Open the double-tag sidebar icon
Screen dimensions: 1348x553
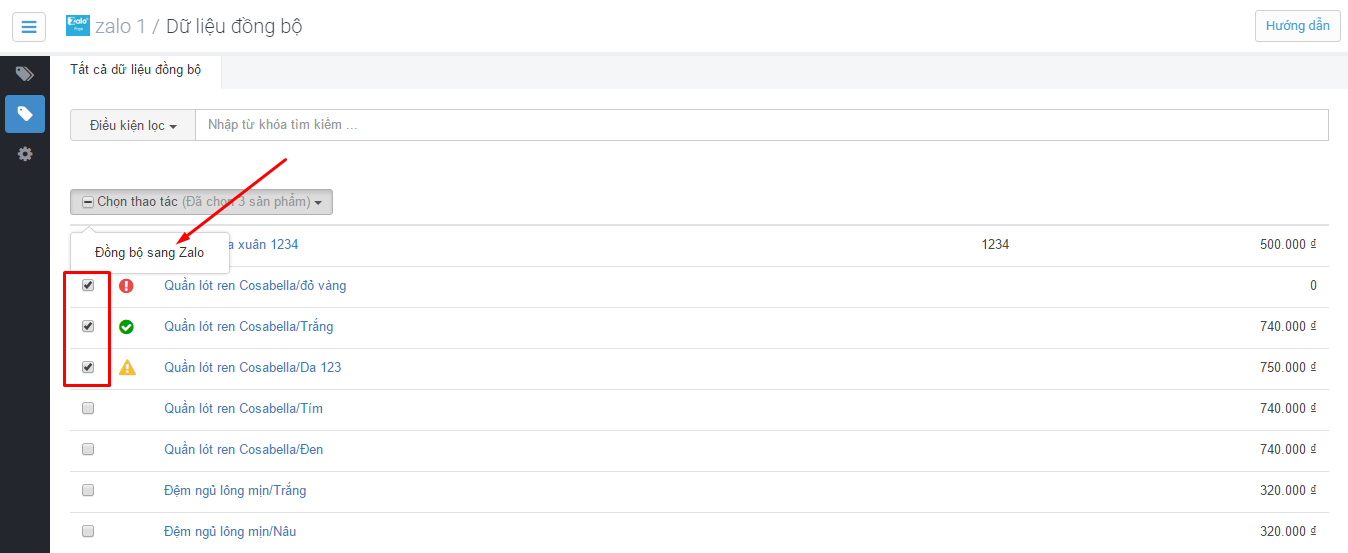pyautogui.click(x=25, y=74)
